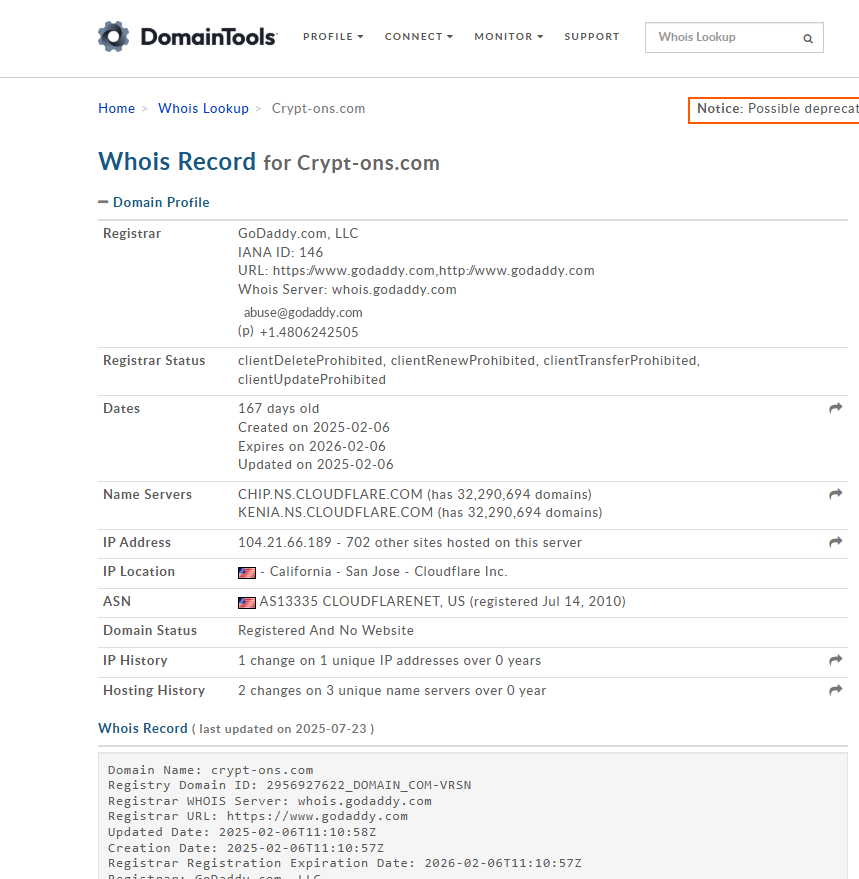This screenshot has width=859, height=879.
Task: Go to the Home breadcrumb link
Action: [x=117, y=108]
